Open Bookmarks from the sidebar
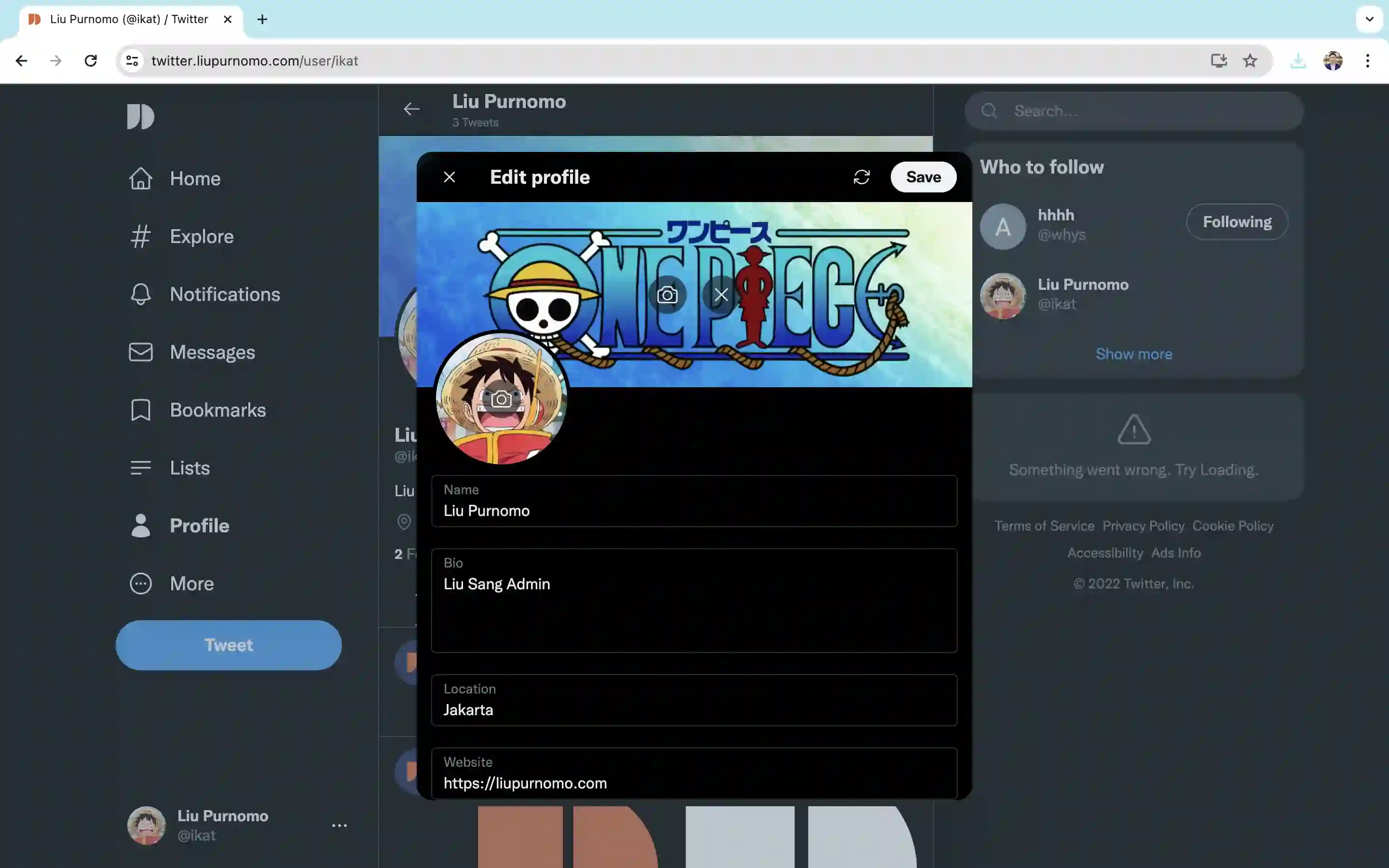 (197, 410)
